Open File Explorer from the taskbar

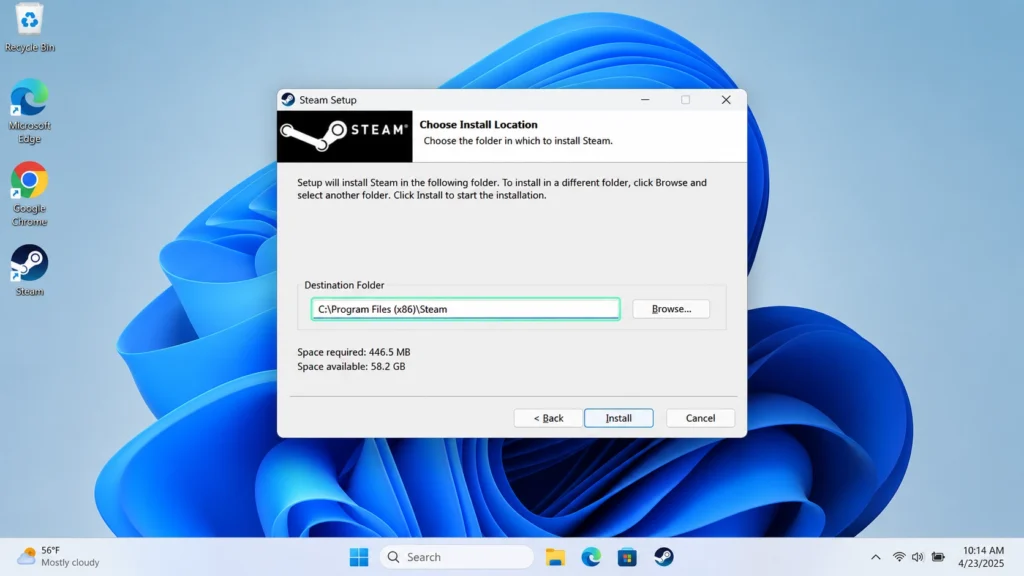555,557
